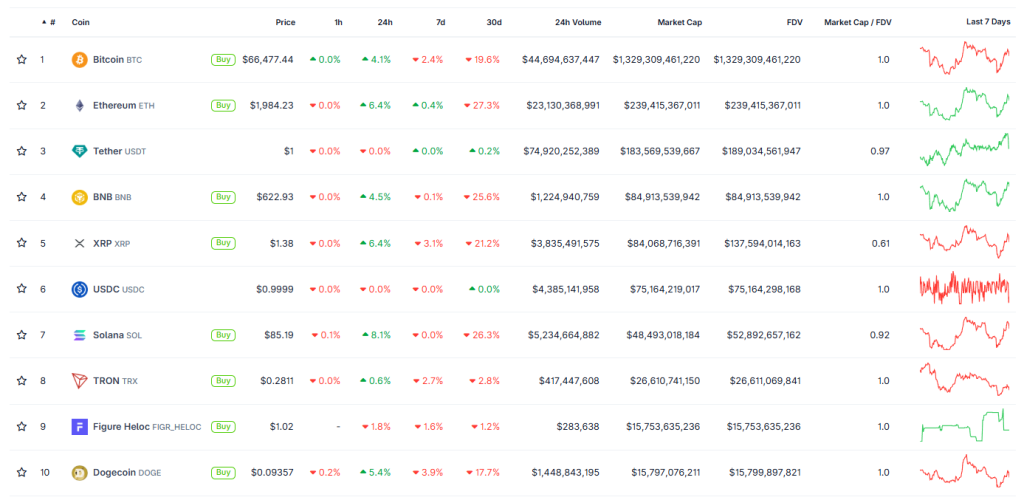Click the Solana logo icon
This screenshot has height=500, width=1024.
(80, 335)
